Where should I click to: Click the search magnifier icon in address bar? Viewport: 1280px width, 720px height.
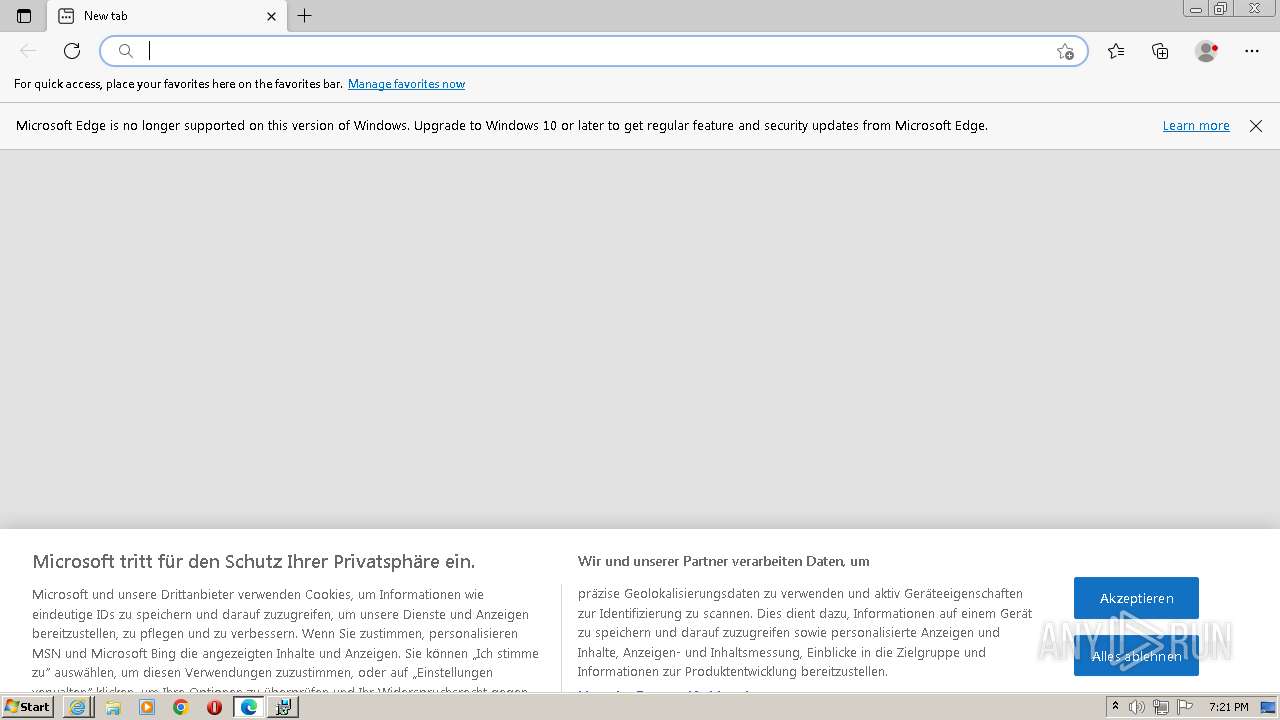tap(126, 51)
